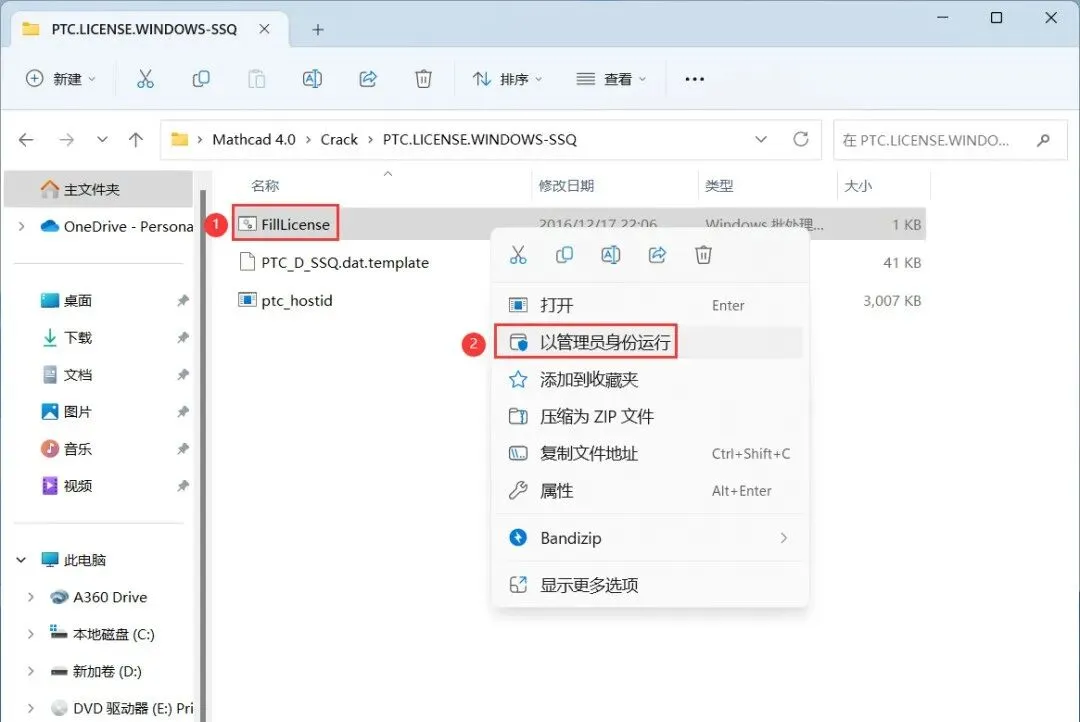This screenshot has width=1080, height=722.
Task: Open the 排序 (Sort) dropdown
Action: point(508,79)
